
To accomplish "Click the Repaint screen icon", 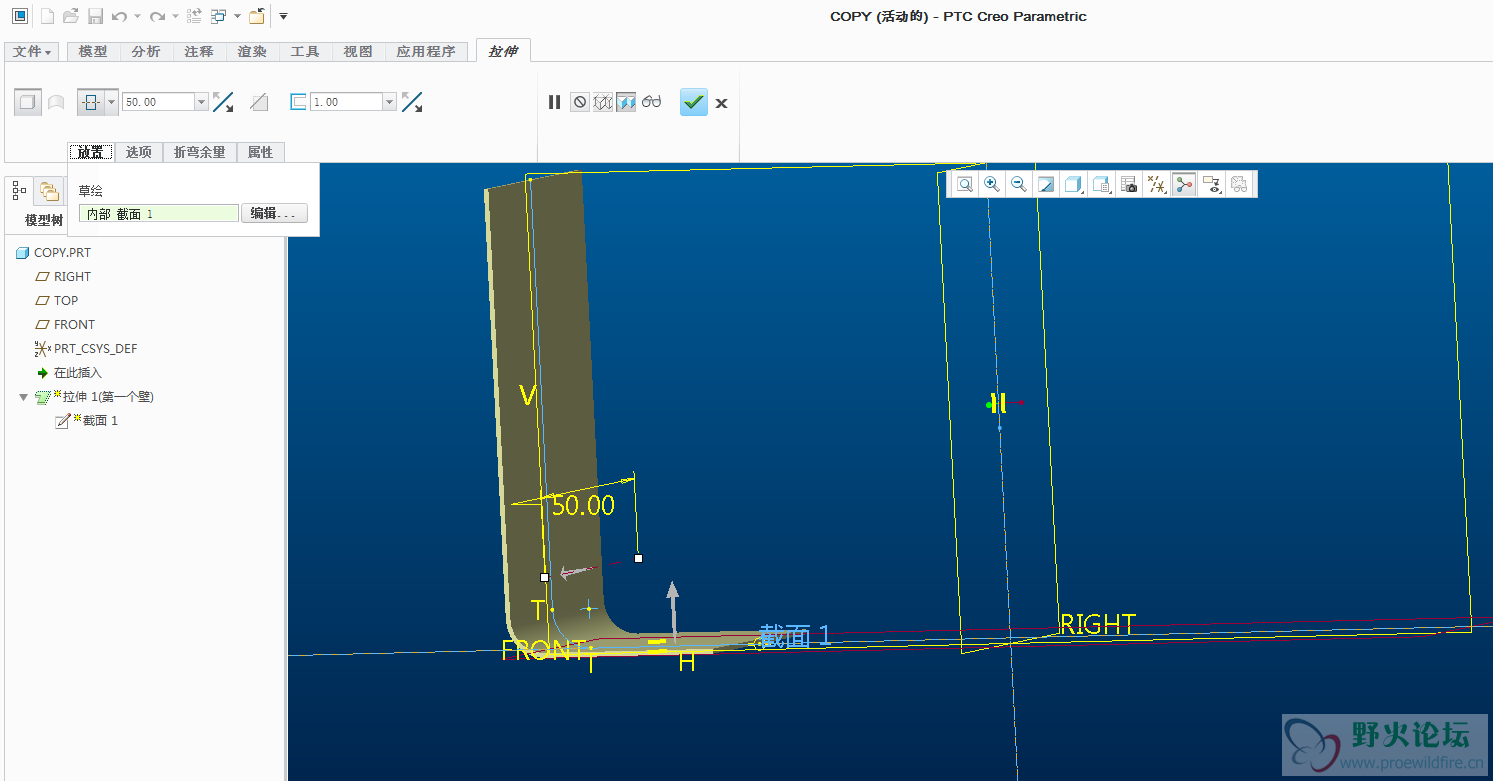I will click(1047, 184).
